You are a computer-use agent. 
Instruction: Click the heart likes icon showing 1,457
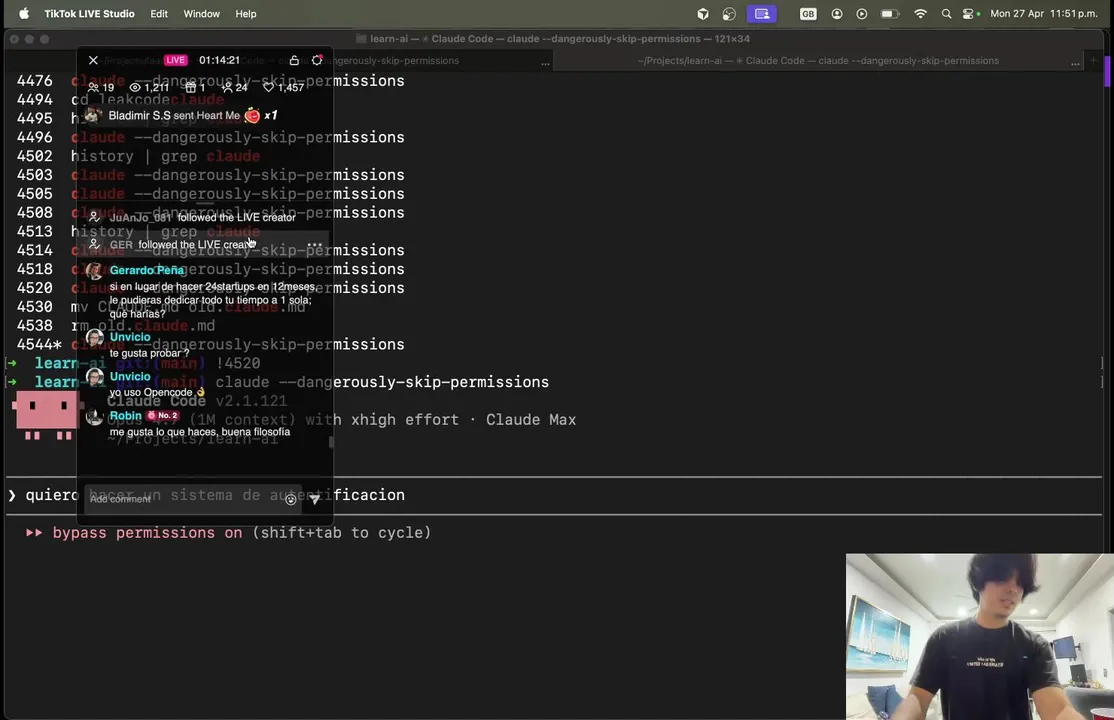pos(269,87)
